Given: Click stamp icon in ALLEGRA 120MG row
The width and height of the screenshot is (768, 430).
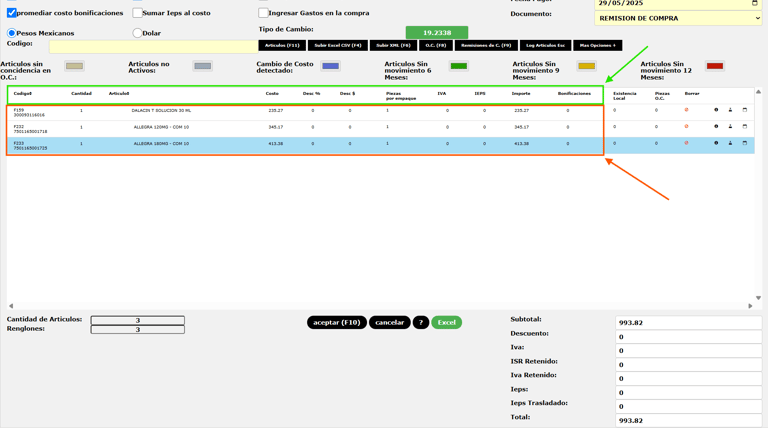Looking at the screenshot, I should click(x=730, y=126).
